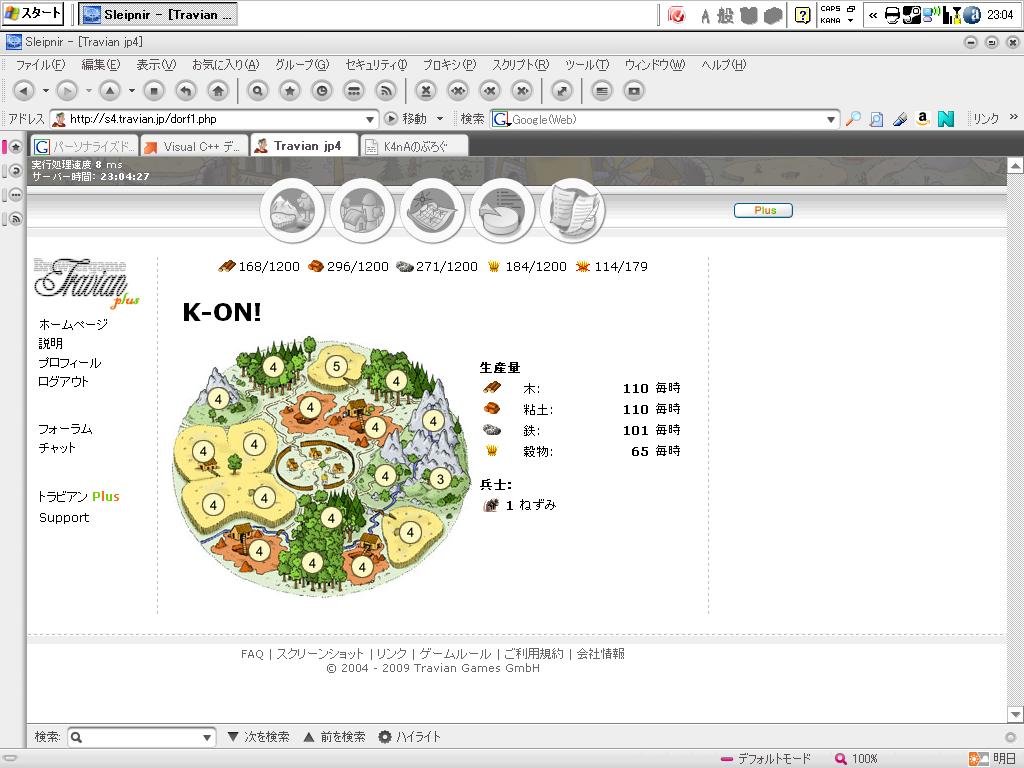The image size is (1024, 768).
Task: Open the village center on the map
Action: [x=316, y=463]
